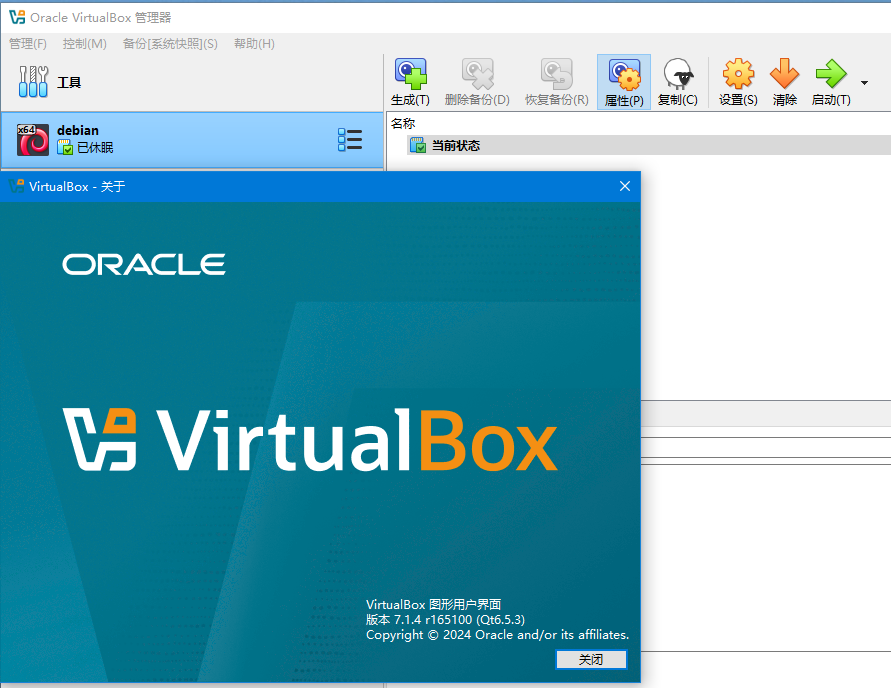The width and height of the screenshot is (891, 688).
Task: Click the debian OS icon
Action: 33,140
